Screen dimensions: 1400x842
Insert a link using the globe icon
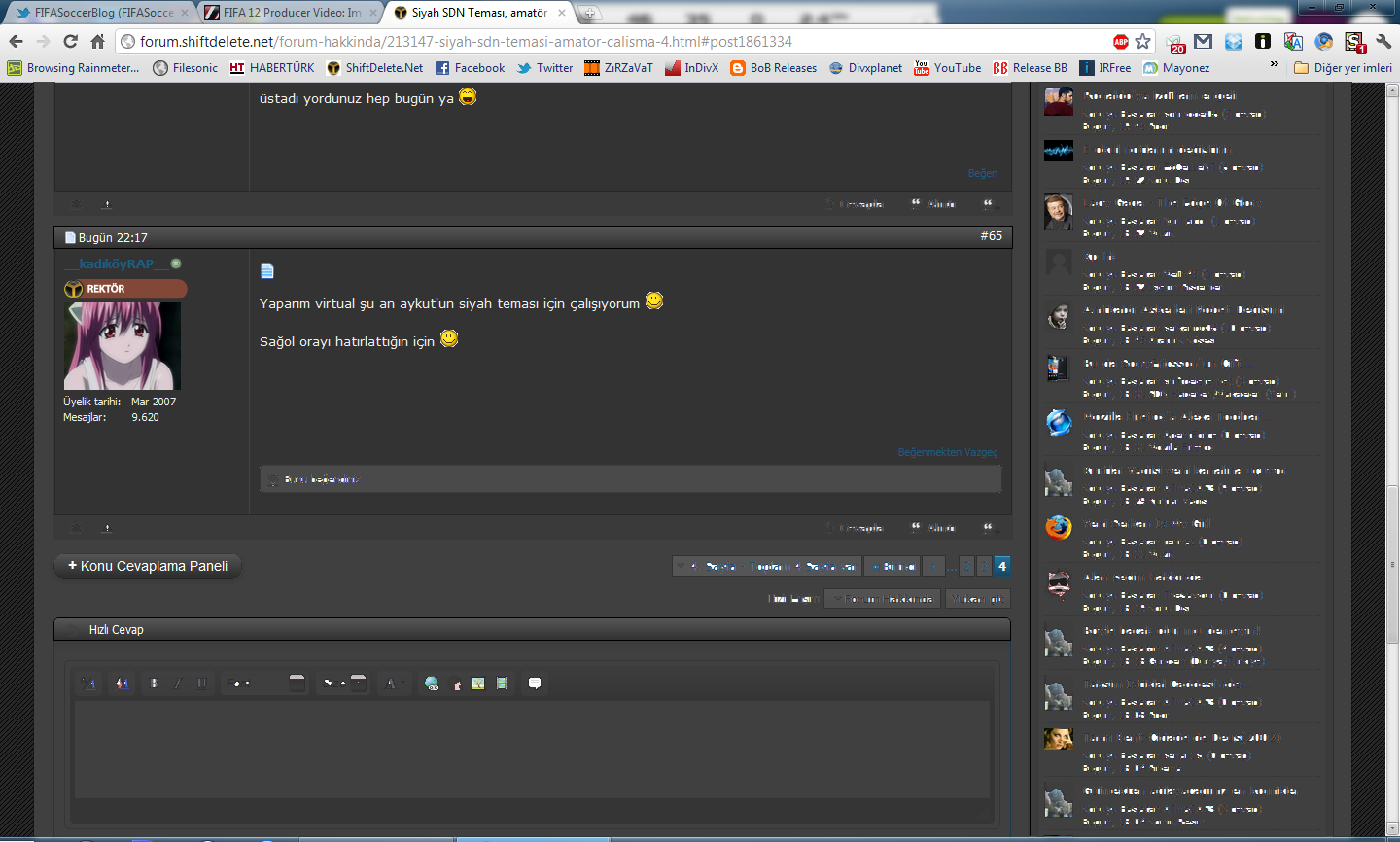pos(432,684)
